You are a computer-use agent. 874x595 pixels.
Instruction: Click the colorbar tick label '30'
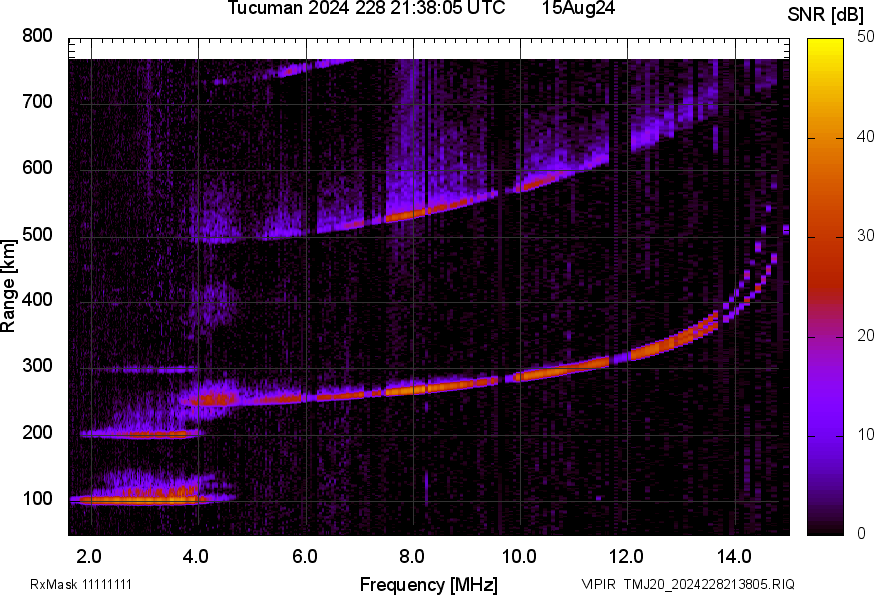point(865,235)
